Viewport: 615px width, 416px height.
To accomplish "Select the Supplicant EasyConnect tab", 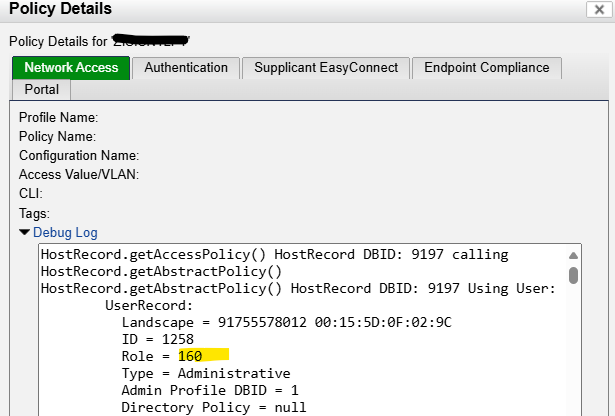I will 326,68.
